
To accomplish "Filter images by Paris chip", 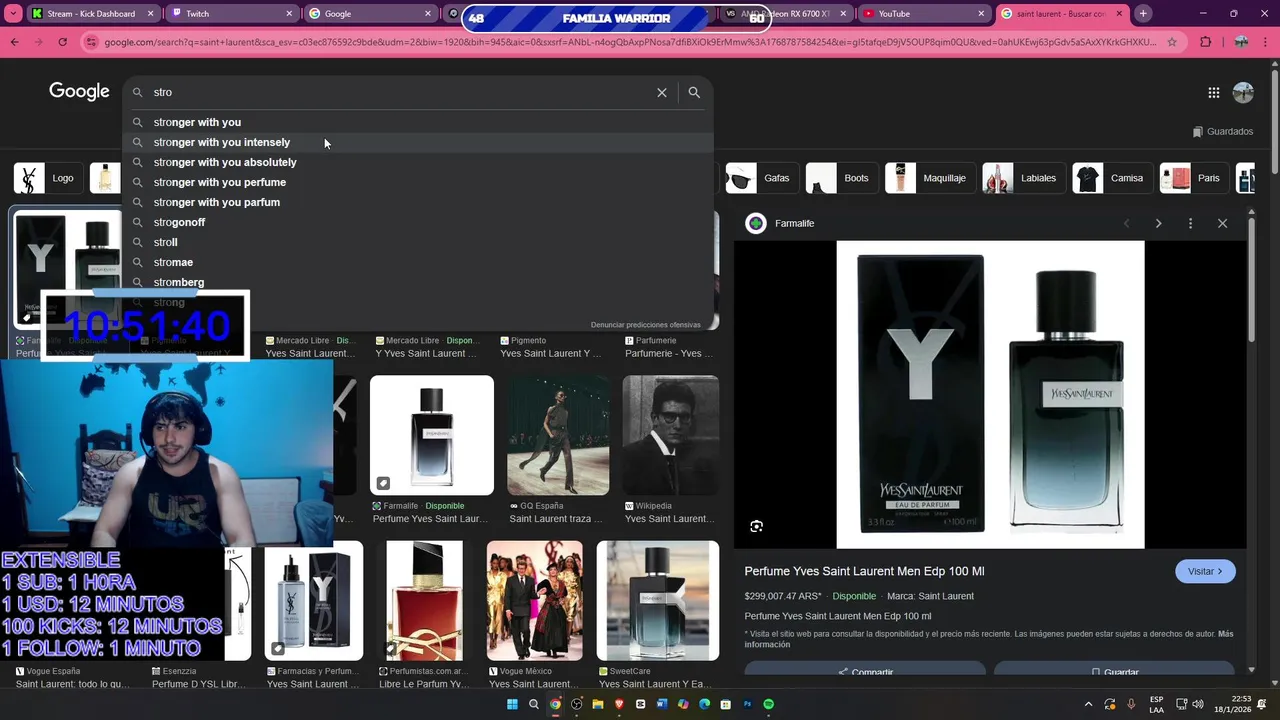I will [1193, 178].
